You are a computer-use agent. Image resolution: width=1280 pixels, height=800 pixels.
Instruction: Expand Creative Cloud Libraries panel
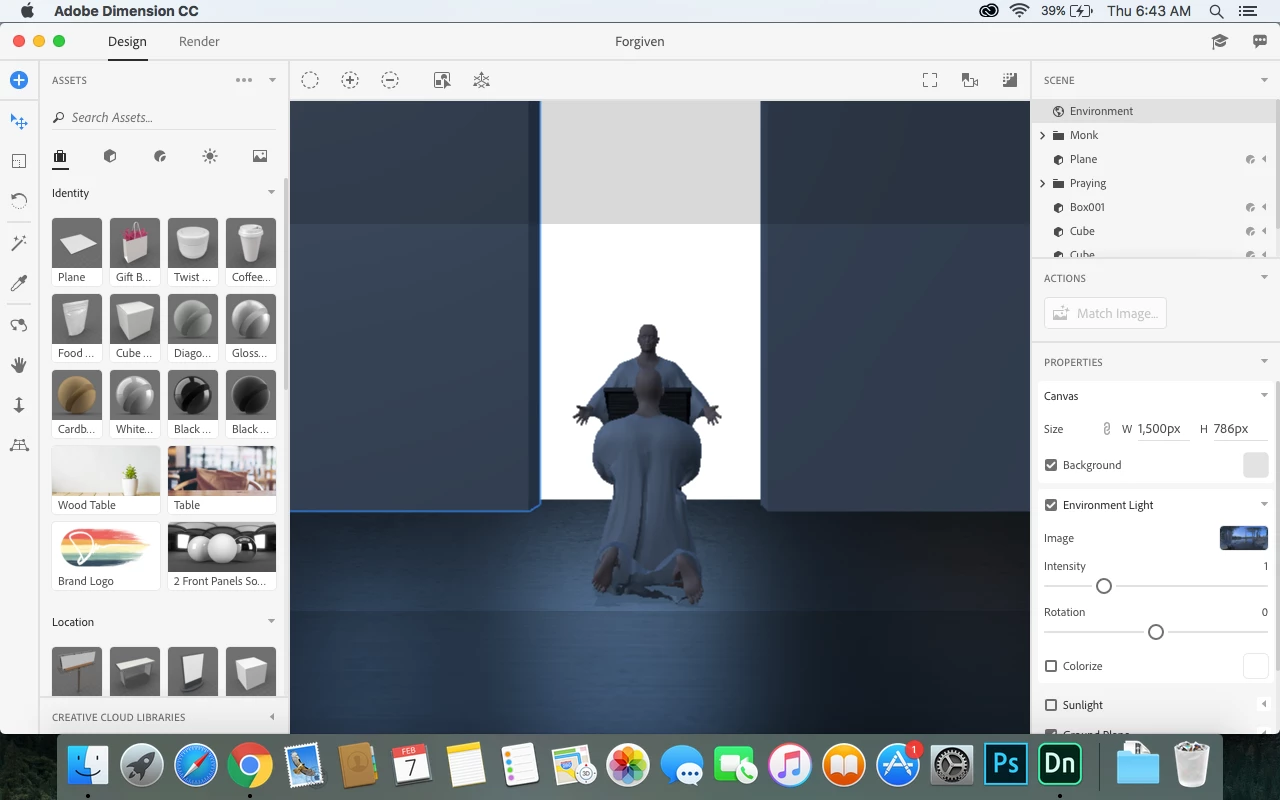point(272,717)
